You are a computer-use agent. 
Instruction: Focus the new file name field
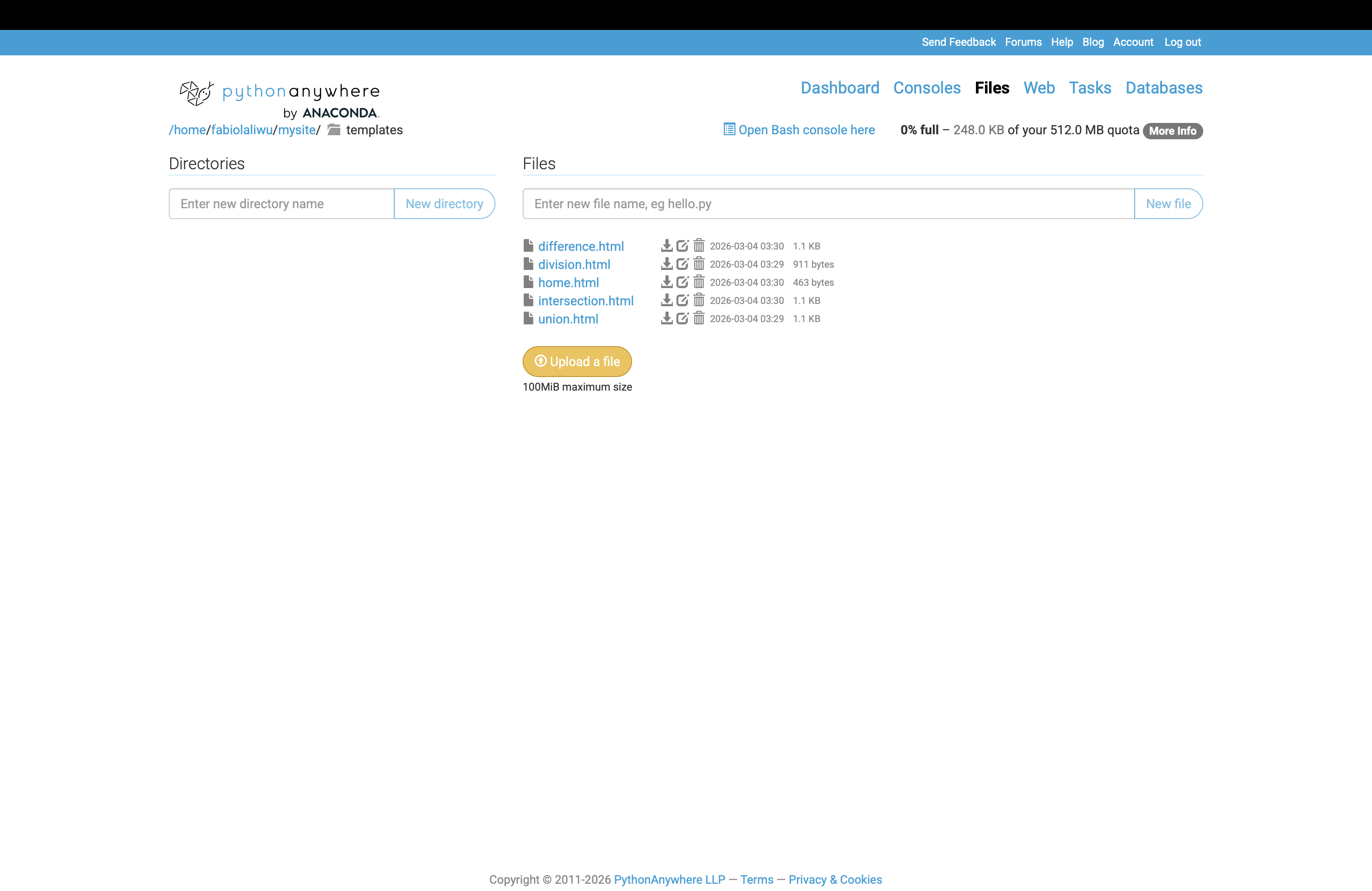[x=828, y=204]
